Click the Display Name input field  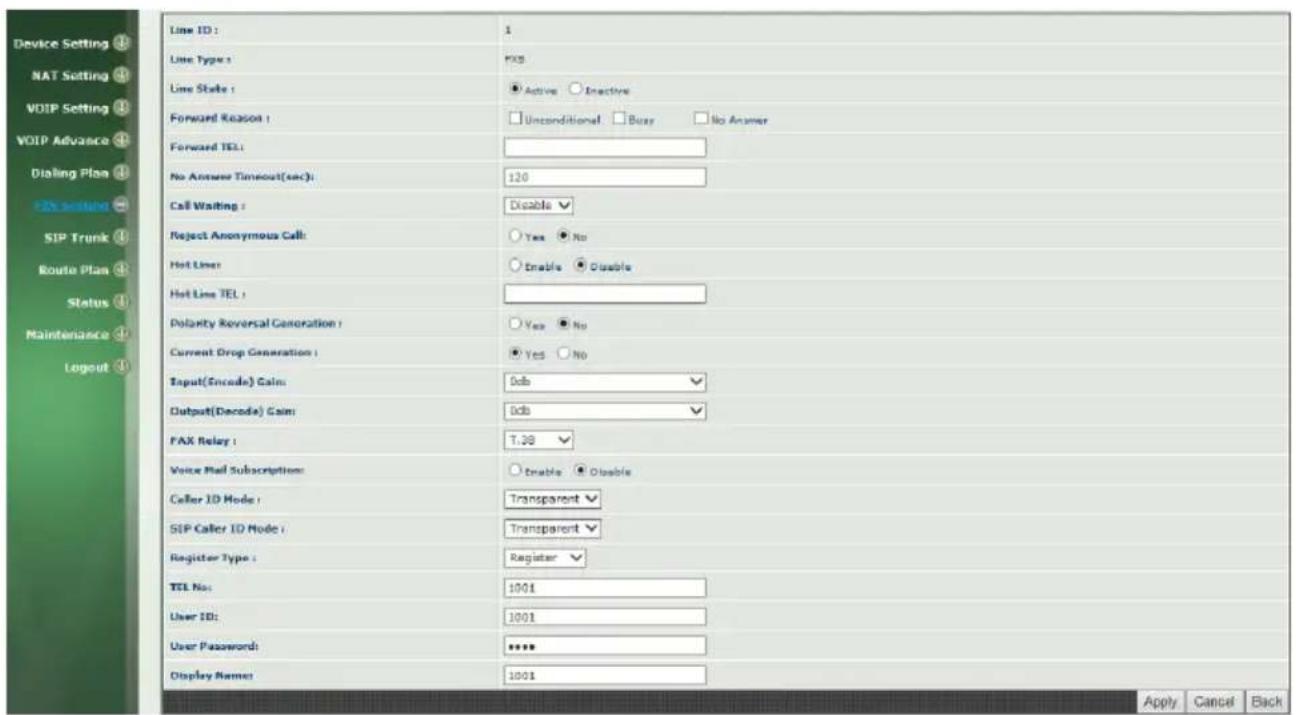coord(605,675)
